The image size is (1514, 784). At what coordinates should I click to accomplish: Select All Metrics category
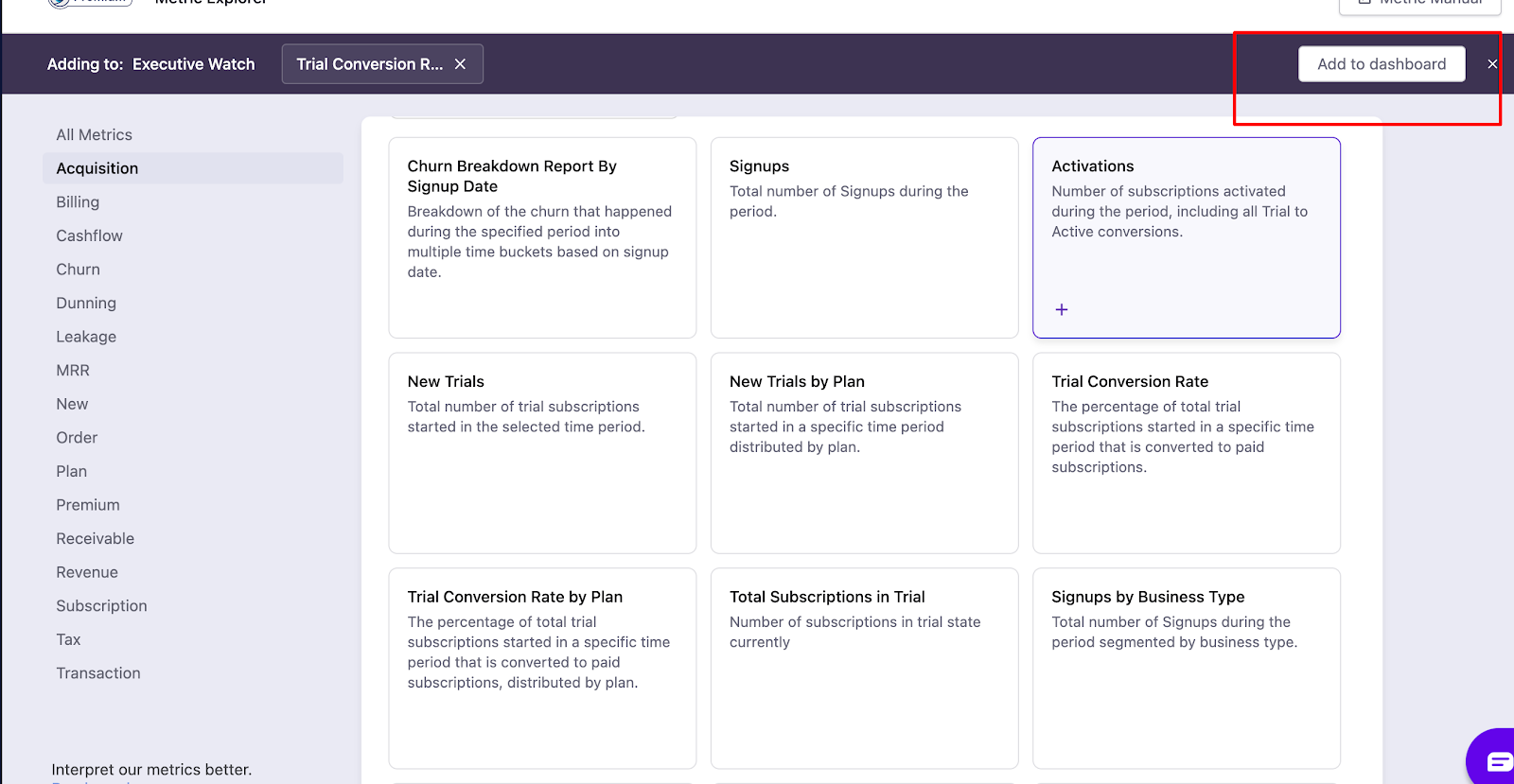(94, 135)
